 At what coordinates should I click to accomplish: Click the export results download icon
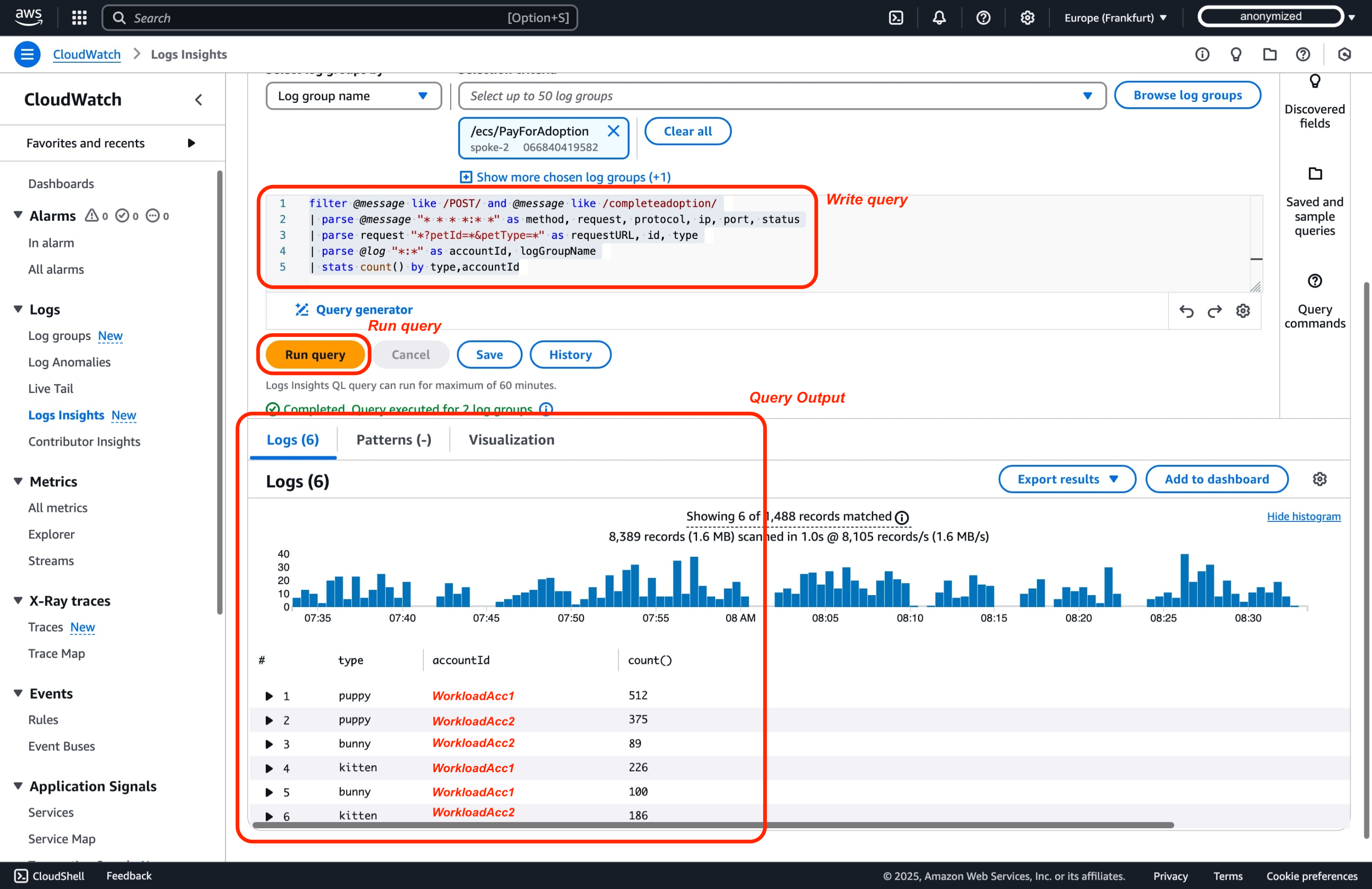tap(1117, 478)
